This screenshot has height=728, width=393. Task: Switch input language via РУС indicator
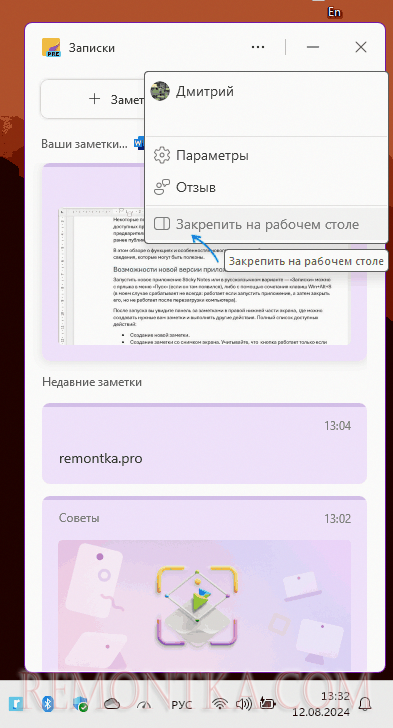tap(182, 705)
